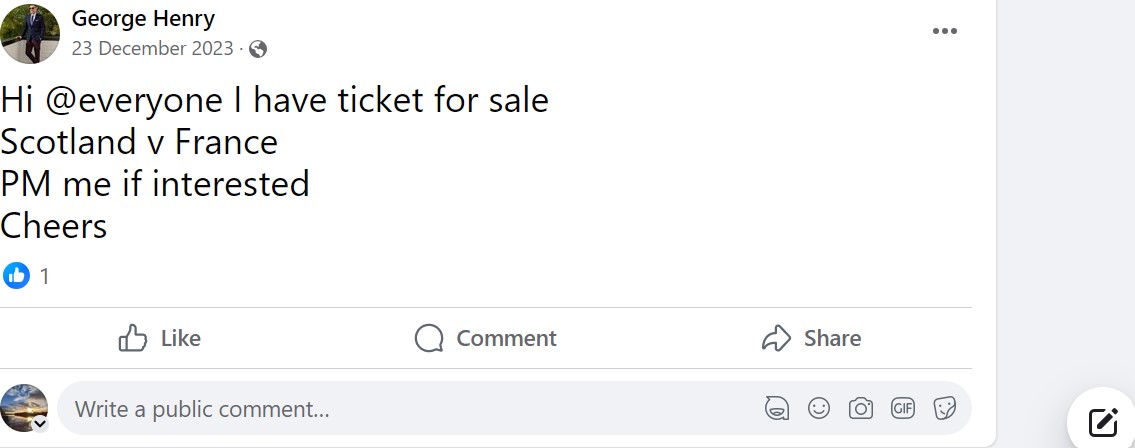Share the ticket sale post
Image resolution: width=1135 pixels, height=448 pixels.
coord(811,339)
